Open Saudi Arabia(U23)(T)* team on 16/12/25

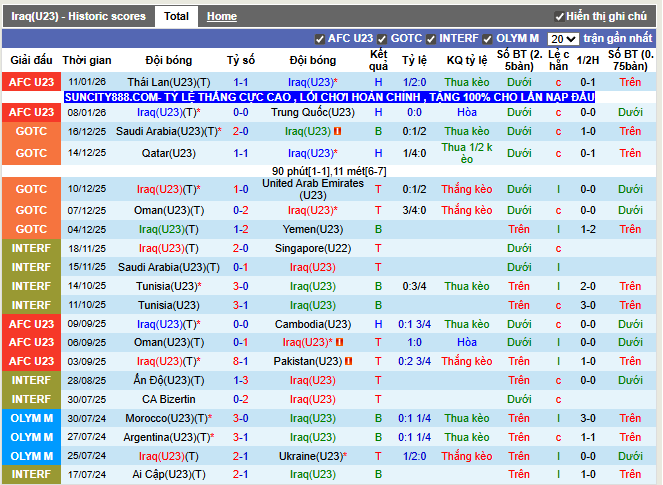point(169,132)
